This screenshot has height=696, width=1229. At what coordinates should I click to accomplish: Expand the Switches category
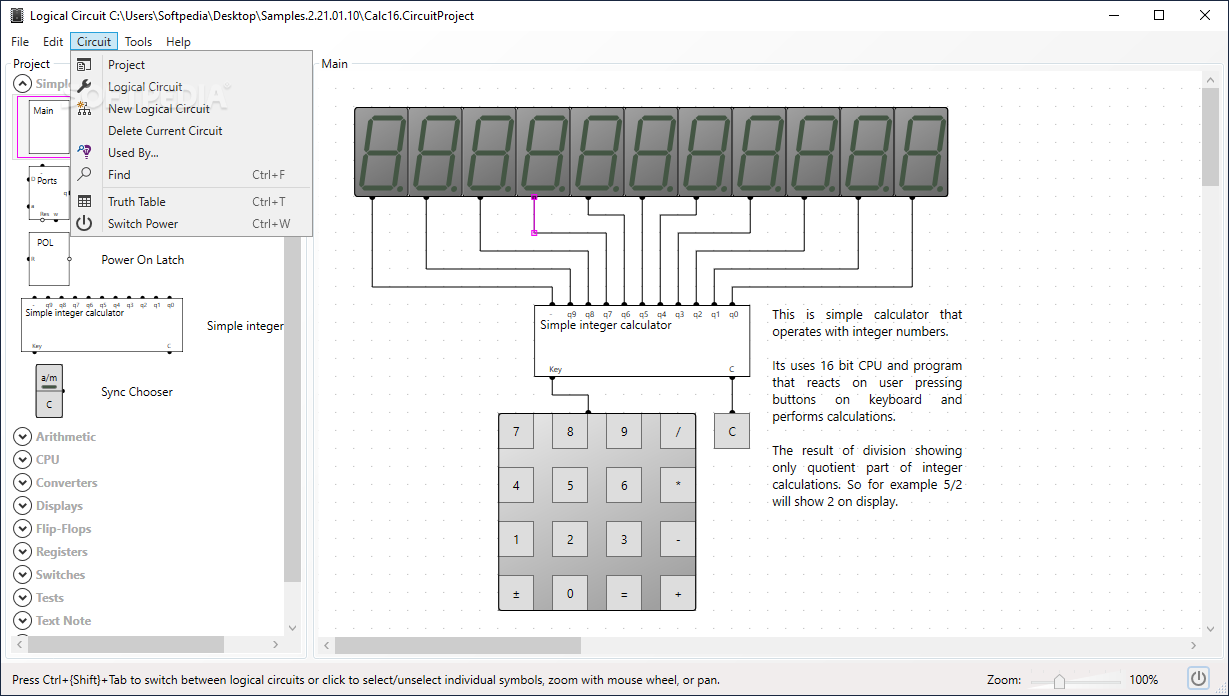(x=22, y=574)
